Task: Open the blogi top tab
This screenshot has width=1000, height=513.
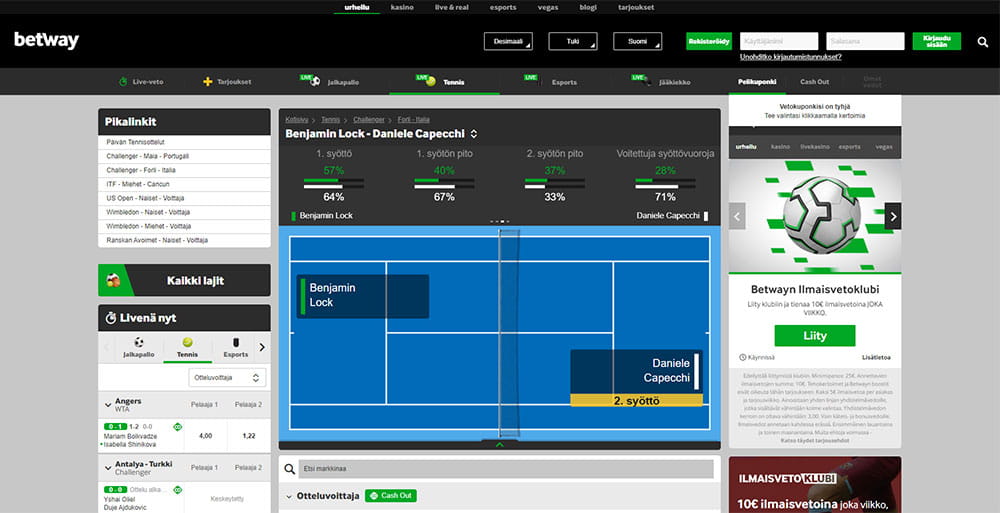Action: pyautogui.click(x=588, y=8)
